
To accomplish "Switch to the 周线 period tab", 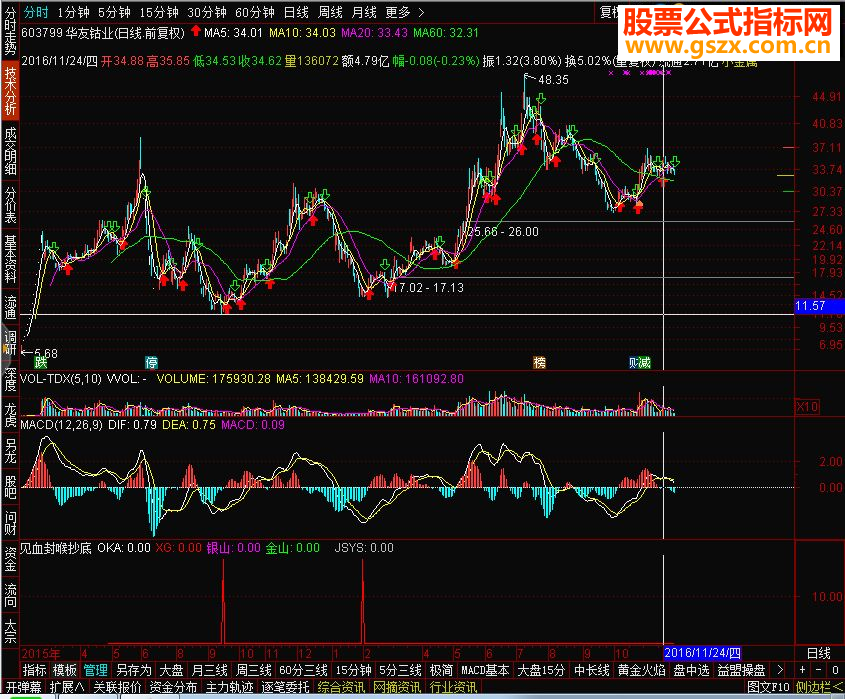I will [x=330, y=12].
